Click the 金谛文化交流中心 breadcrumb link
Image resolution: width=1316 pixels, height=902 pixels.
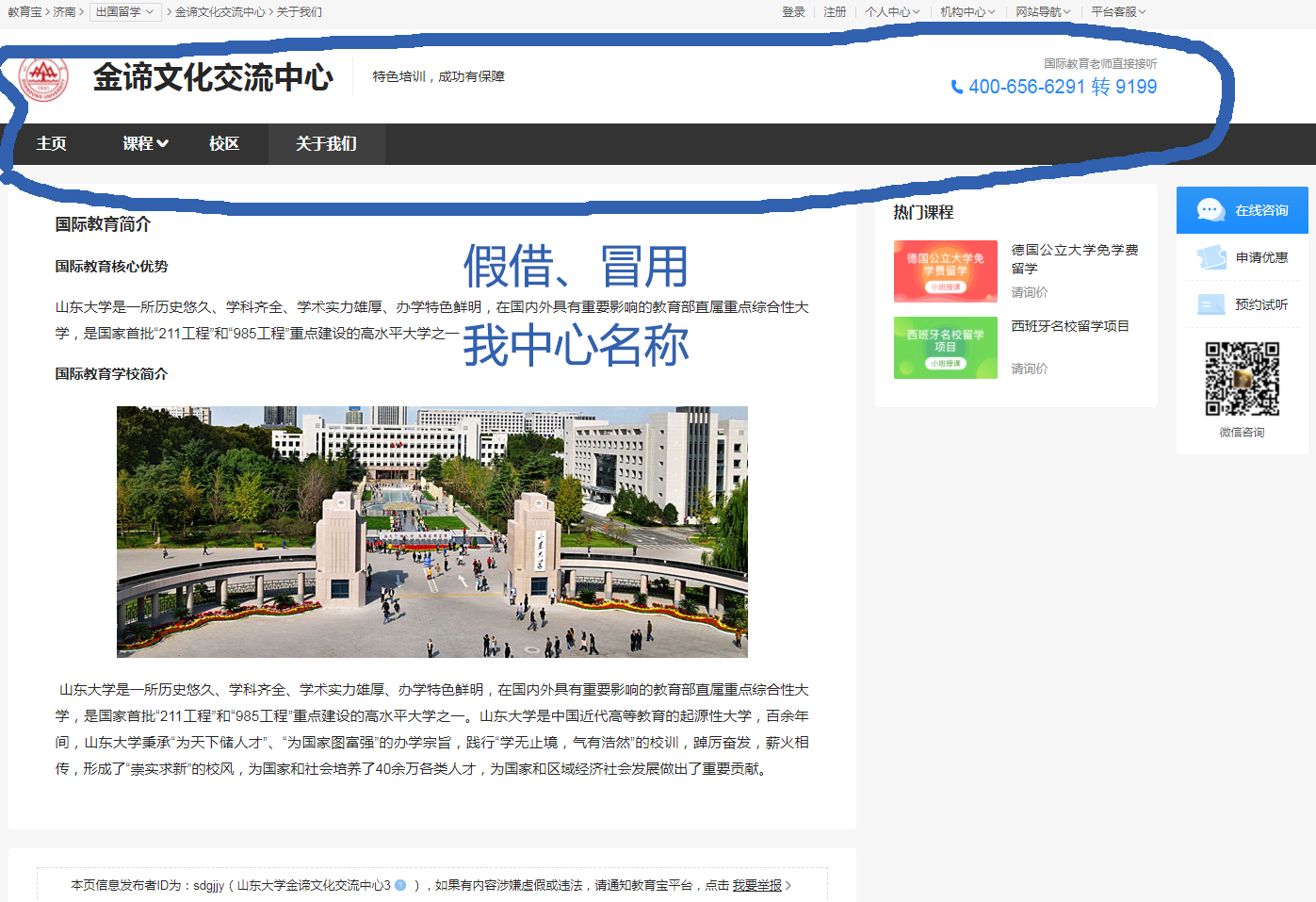click(x=220, y=12)
